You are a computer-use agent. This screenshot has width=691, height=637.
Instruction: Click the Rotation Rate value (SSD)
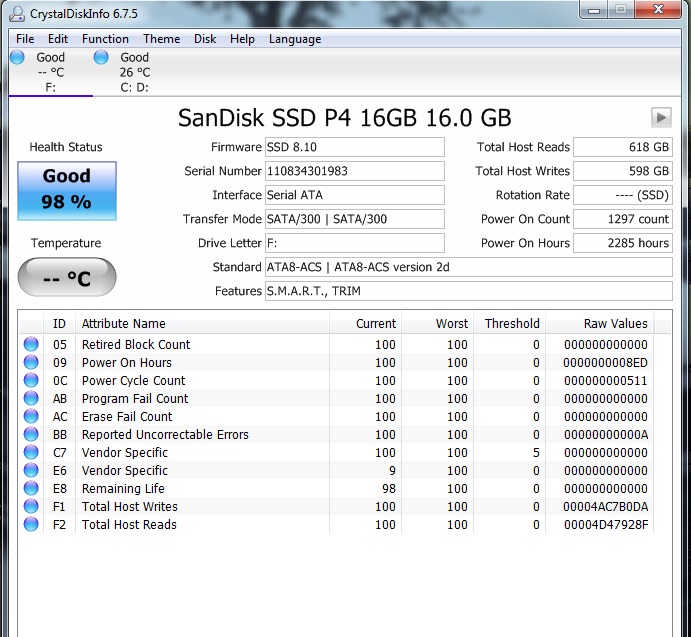tap(623, 195)
